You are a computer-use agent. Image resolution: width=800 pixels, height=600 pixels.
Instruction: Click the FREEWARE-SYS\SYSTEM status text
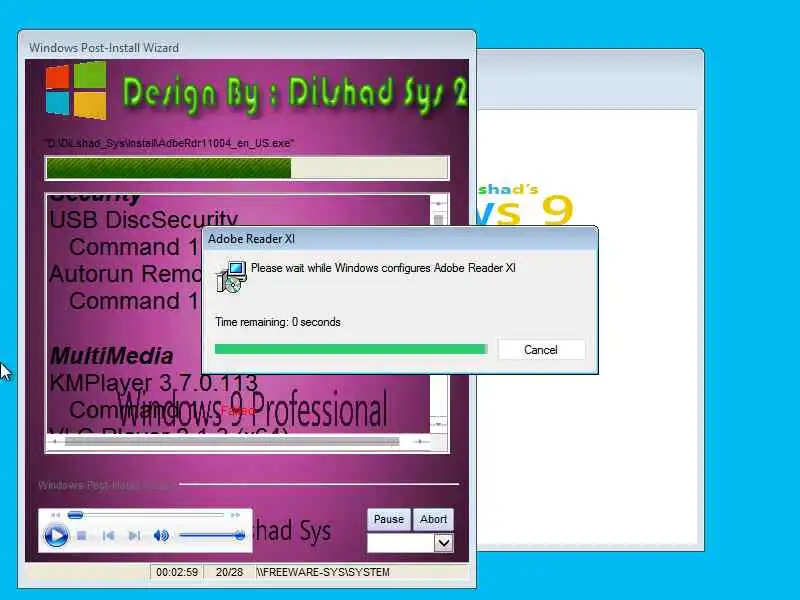323,572
